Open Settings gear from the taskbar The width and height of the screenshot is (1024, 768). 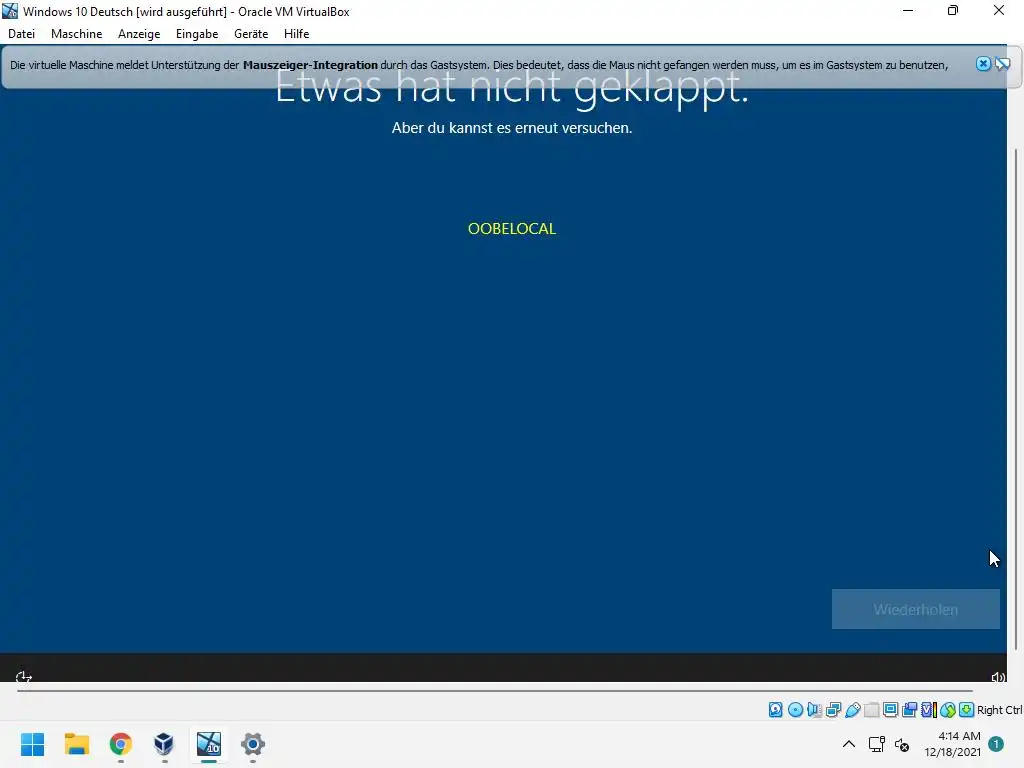(253, 744)
